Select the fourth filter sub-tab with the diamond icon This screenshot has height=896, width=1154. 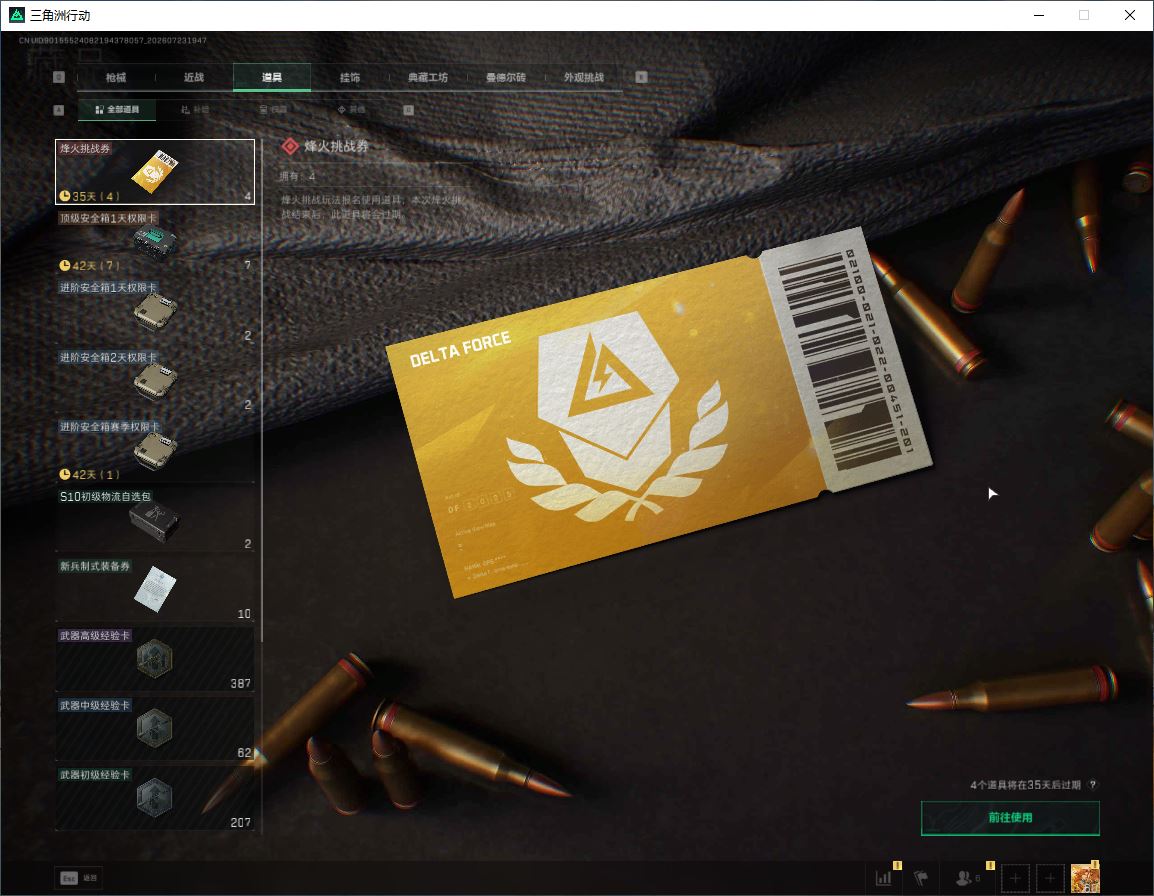(351, 110)
